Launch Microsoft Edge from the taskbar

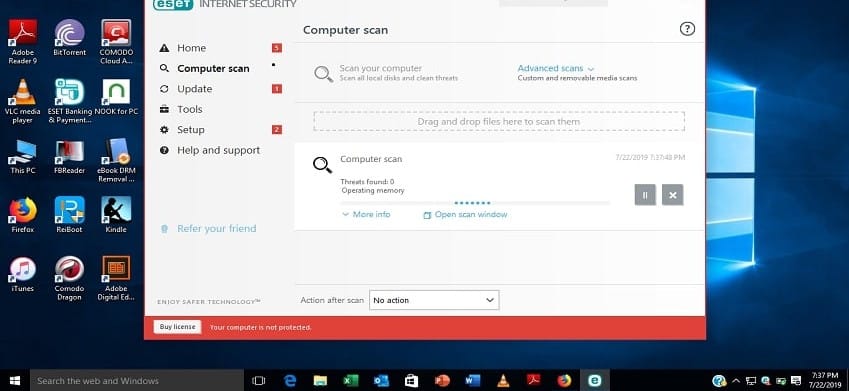tap(290, 381)
